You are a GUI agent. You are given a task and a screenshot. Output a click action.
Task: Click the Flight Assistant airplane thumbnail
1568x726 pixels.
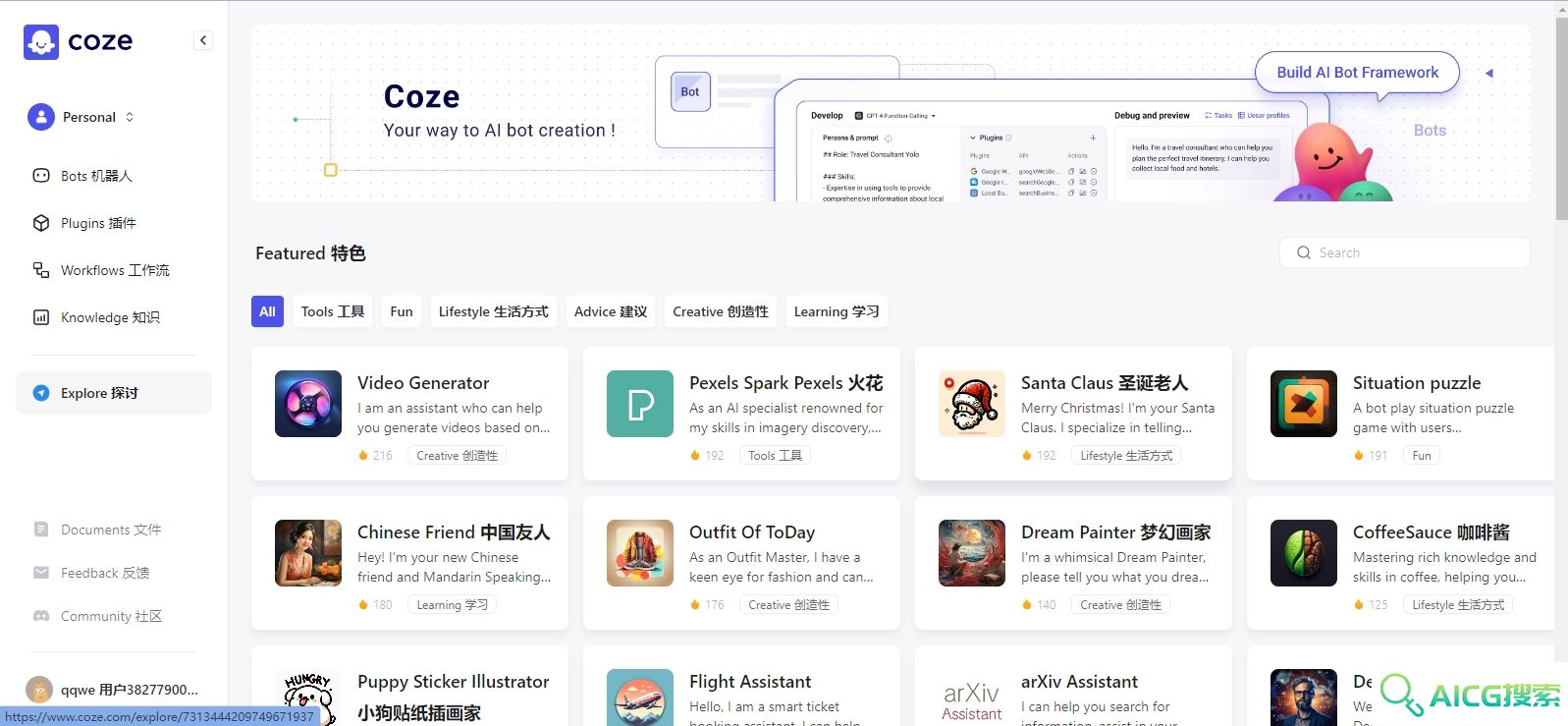[640, 698]
